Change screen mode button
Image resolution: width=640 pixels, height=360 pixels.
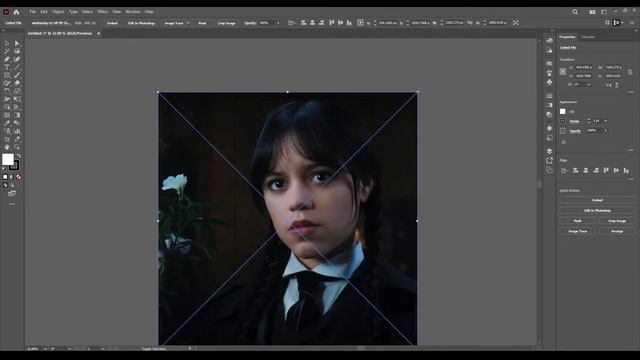[12, 193]
